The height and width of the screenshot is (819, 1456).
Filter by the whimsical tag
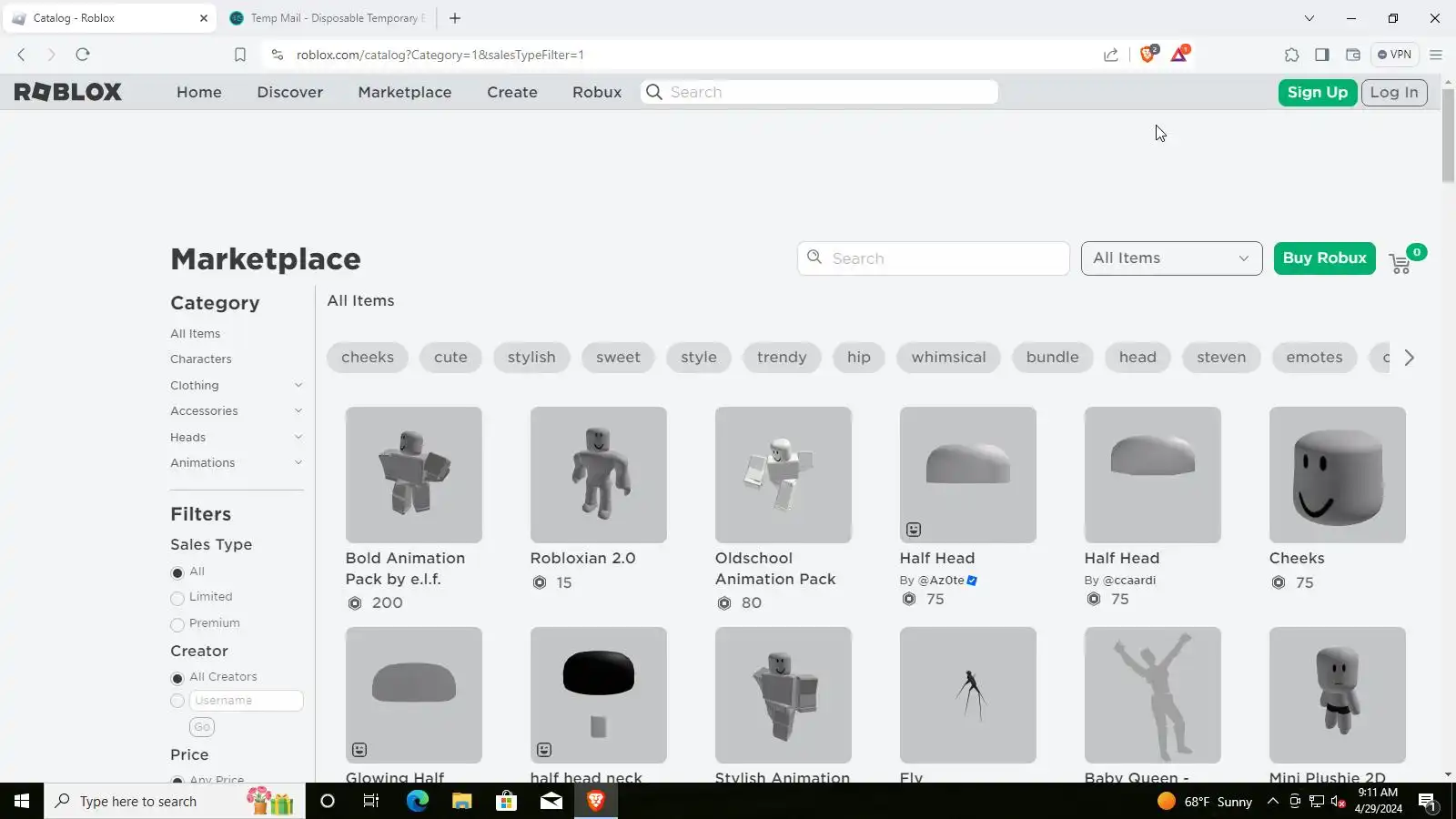[x=948, y=358]
